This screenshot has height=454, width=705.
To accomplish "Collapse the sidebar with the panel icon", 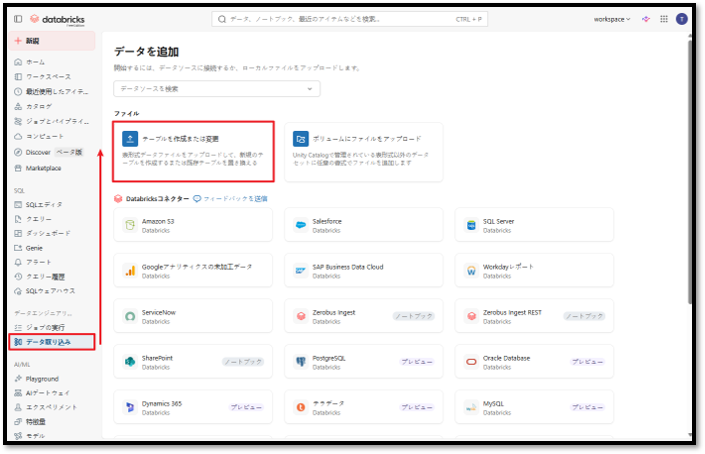I will [x=18, y=19].
